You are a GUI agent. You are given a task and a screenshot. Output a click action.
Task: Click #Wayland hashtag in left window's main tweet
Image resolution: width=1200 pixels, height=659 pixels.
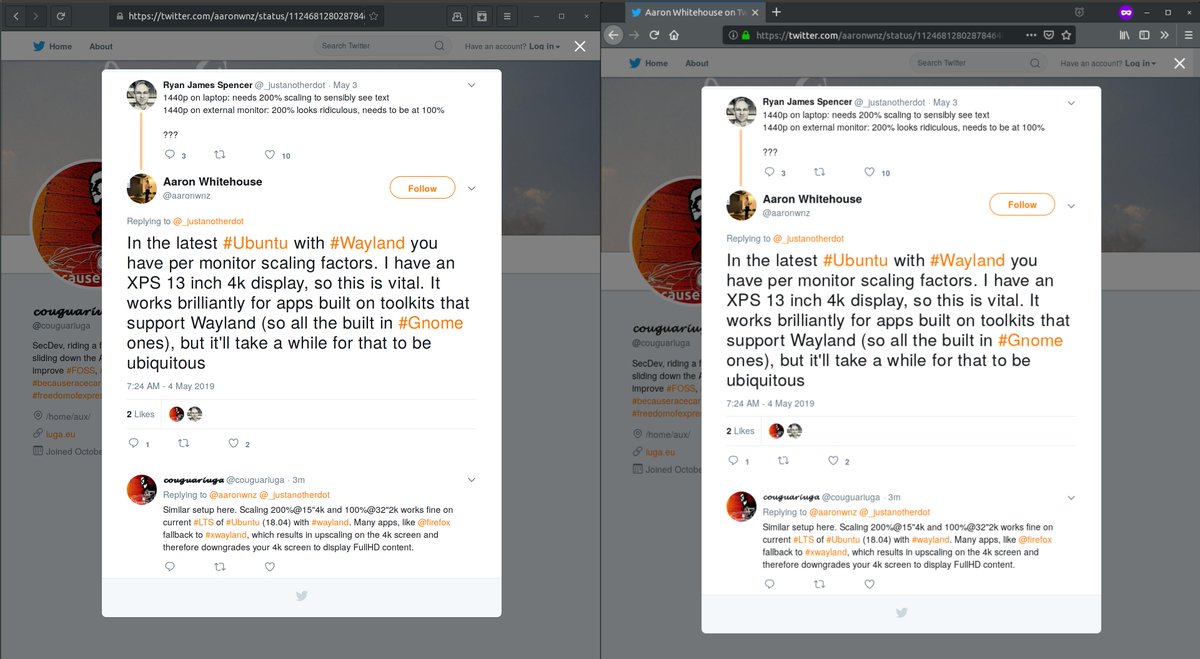[367, 243]
